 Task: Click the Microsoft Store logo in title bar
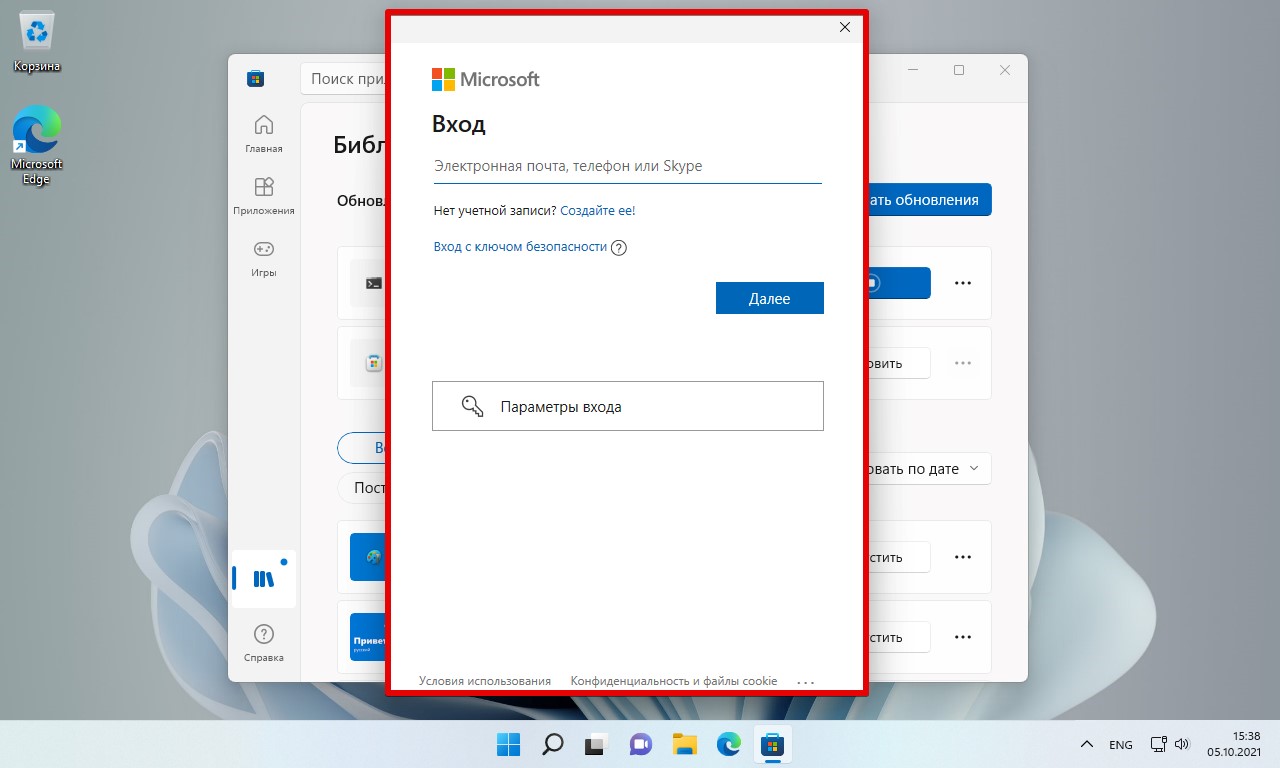[x=256, y=79]
